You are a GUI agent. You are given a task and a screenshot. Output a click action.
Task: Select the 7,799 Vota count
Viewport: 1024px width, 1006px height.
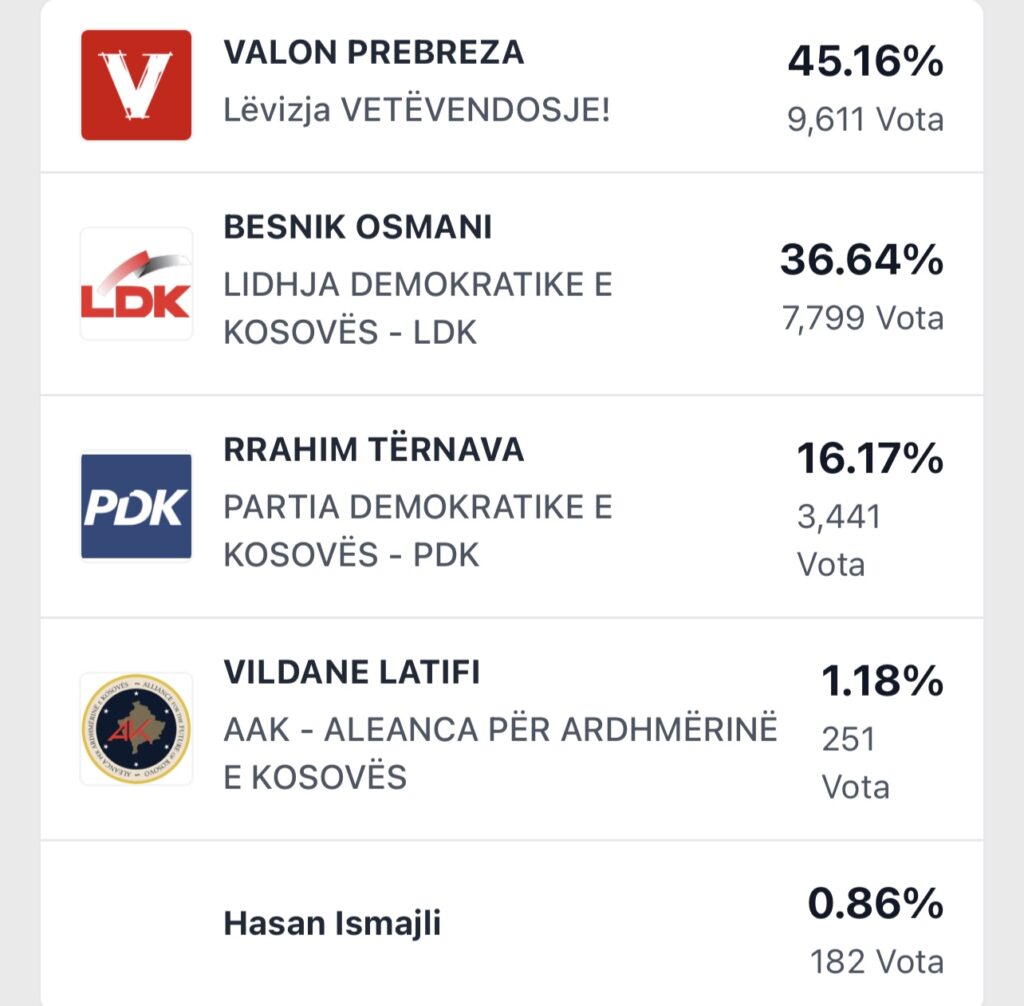tap(862, 318)
